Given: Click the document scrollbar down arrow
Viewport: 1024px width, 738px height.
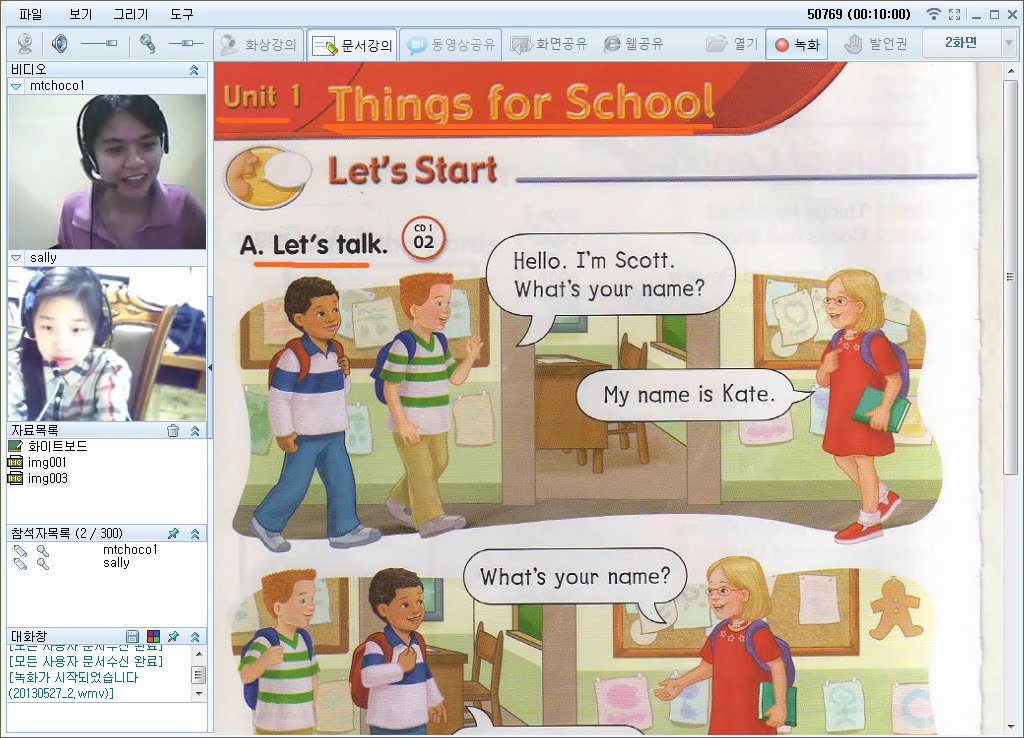Looking at the screenshot, I should [x=1011, y=726].
